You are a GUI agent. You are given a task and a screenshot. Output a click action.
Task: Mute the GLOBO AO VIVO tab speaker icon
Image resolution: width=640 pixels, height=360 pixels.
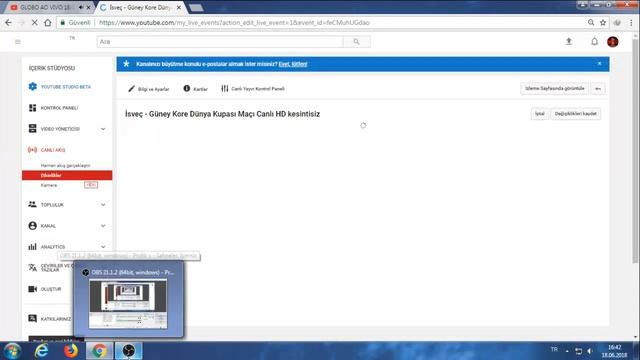click(81, 7)
